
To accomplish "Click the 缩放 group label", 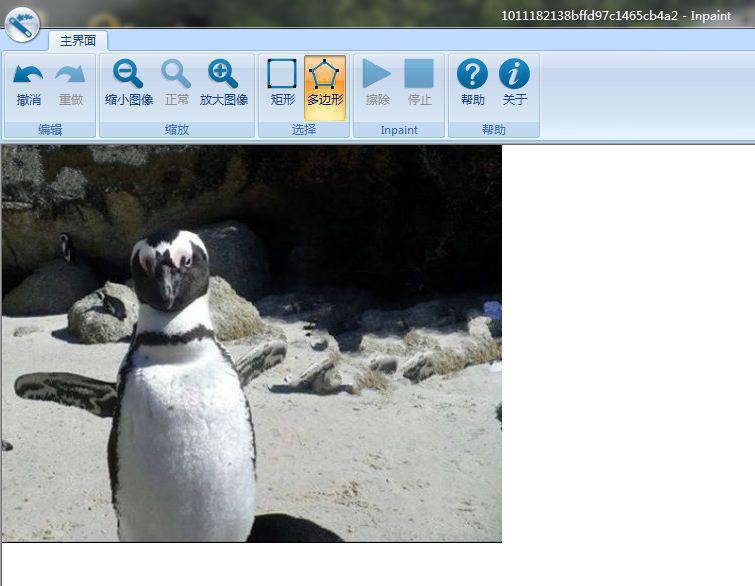I will 177,130.
